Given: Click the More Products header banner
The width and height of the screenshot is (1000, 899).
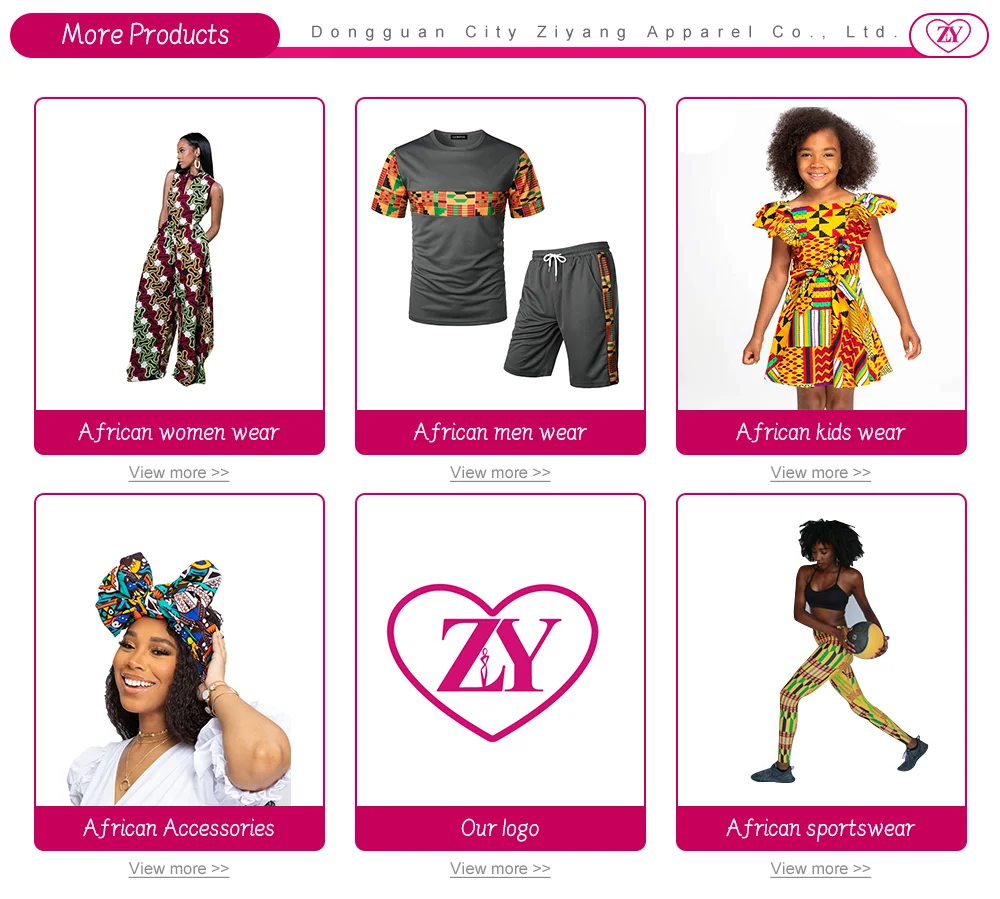Looking at the screenshot, I should coord(145,34).
